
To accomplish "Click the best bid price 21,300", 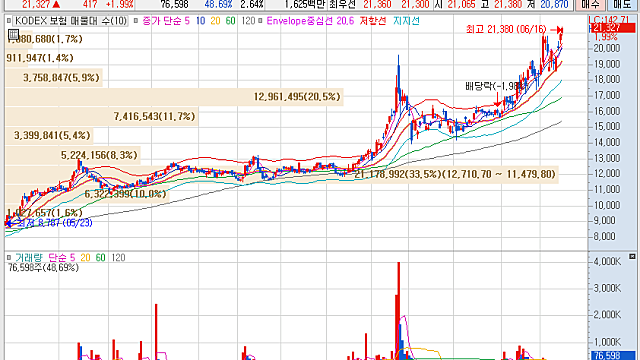I will (x=415, y=4).
